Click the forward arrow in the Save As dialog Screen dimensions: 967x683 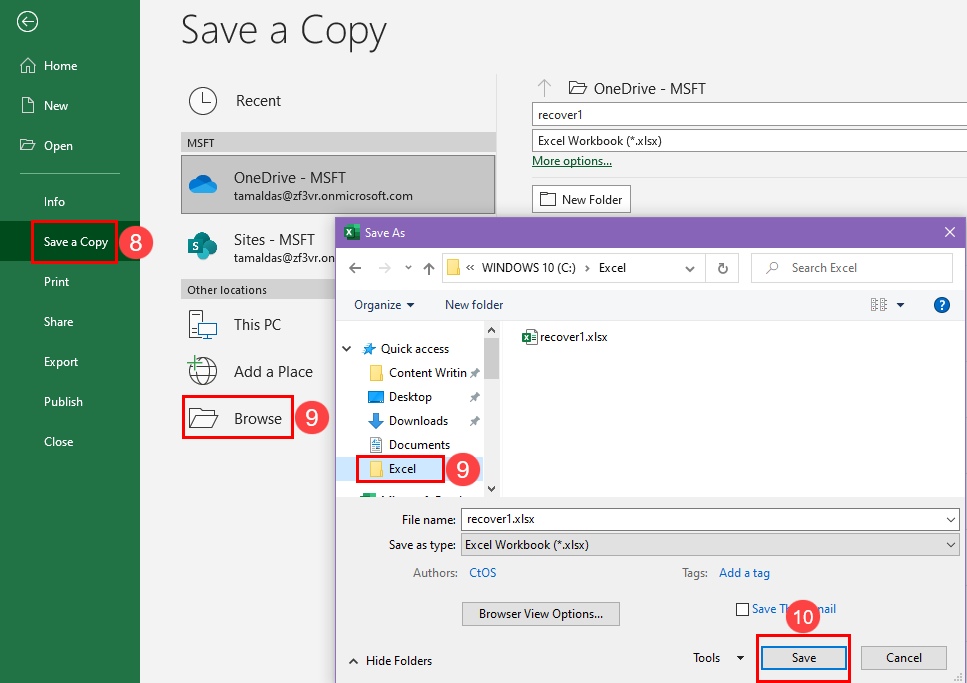coord(385,268)
